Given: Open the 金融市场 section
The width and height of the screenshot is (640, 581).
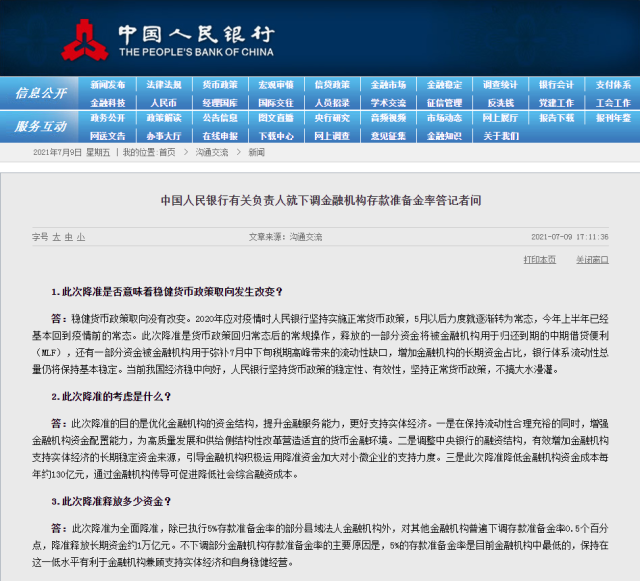Looking at the screenshot, I should [x=388, y=85].
